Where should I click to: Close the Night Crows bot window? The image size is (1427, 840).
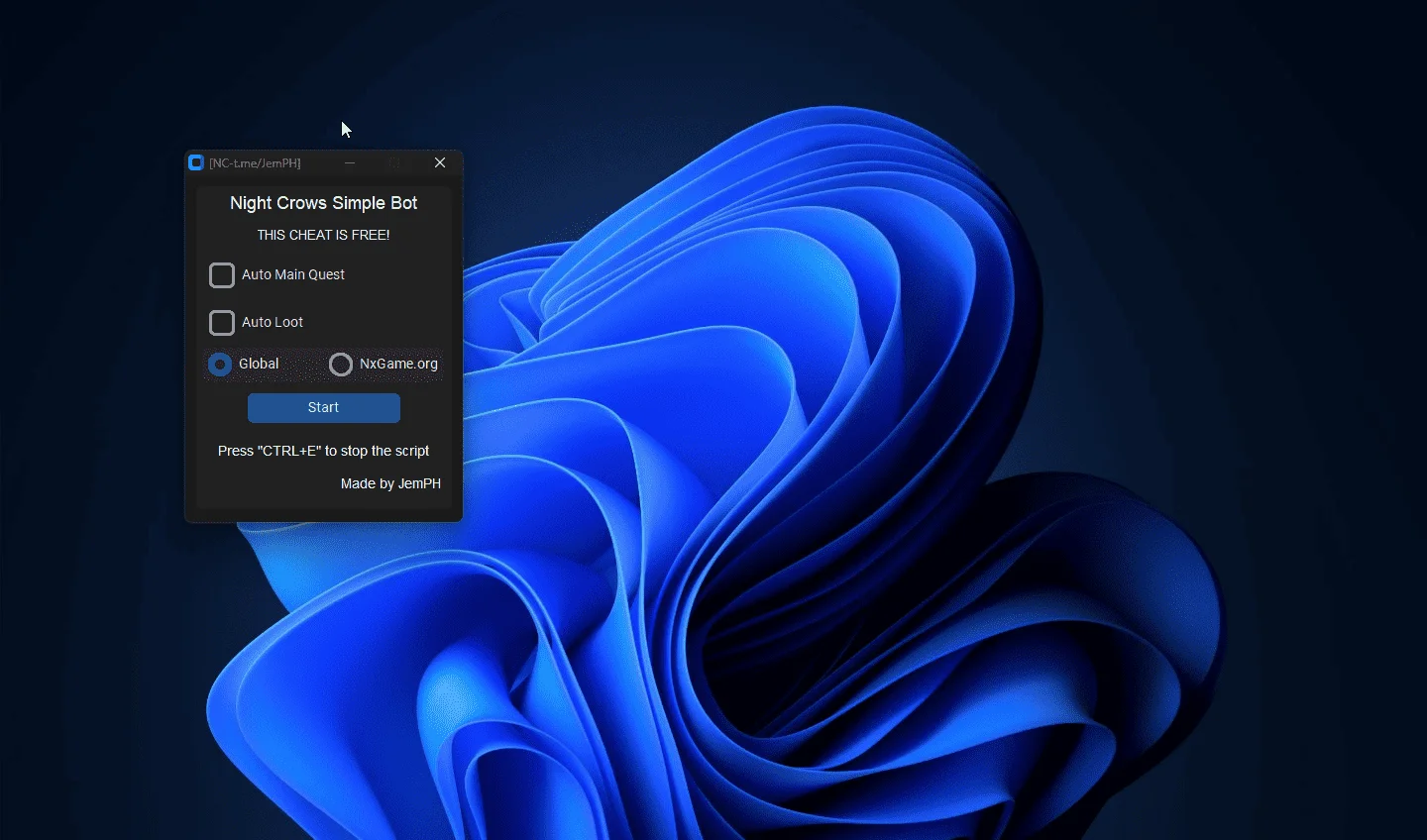(x=440, y=163)
